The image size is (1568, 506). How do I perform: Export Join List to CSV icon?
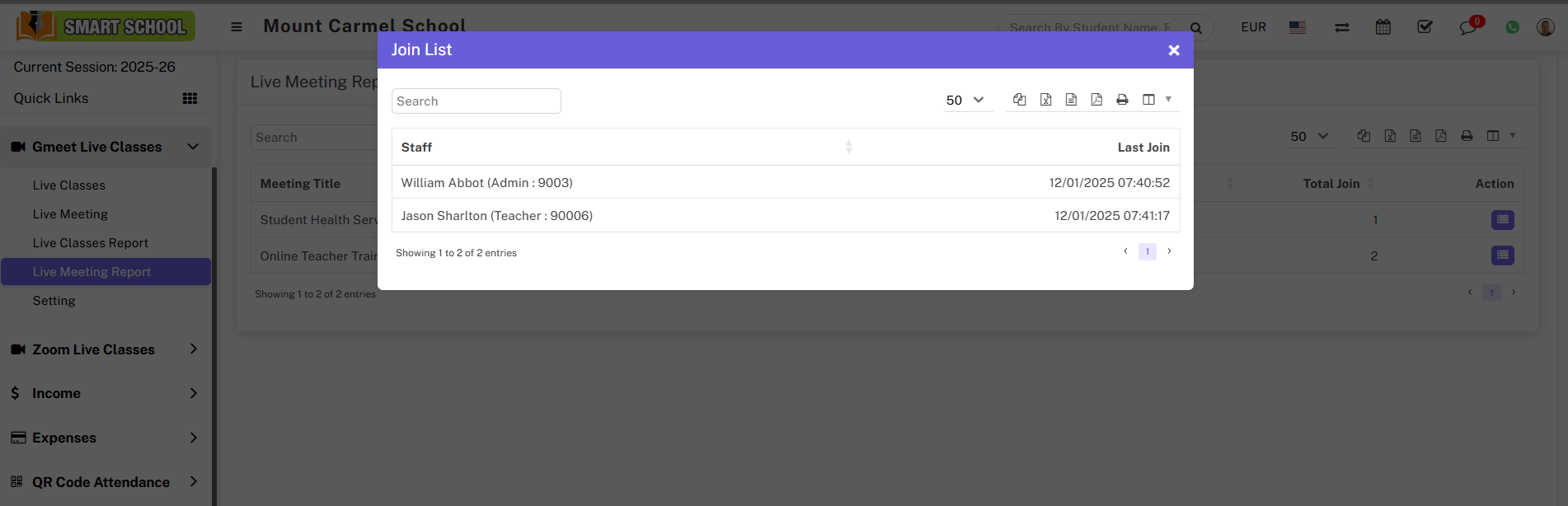(1071, 99)
